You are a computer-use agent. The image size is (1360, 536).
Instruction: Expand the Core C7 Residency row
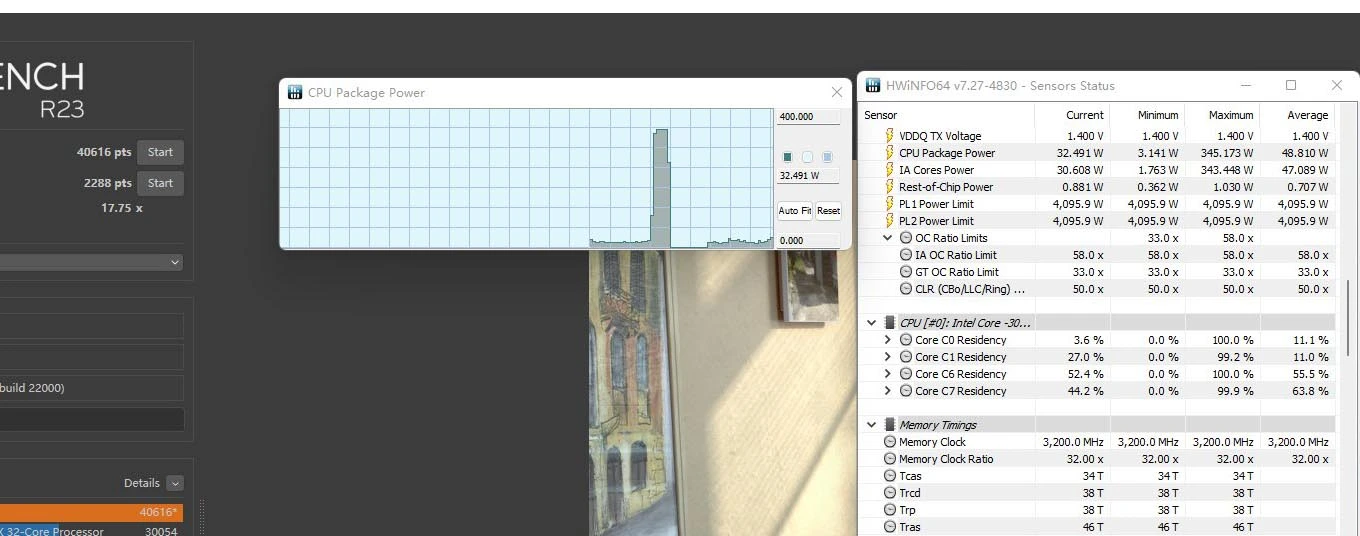[x=888, y=391]
